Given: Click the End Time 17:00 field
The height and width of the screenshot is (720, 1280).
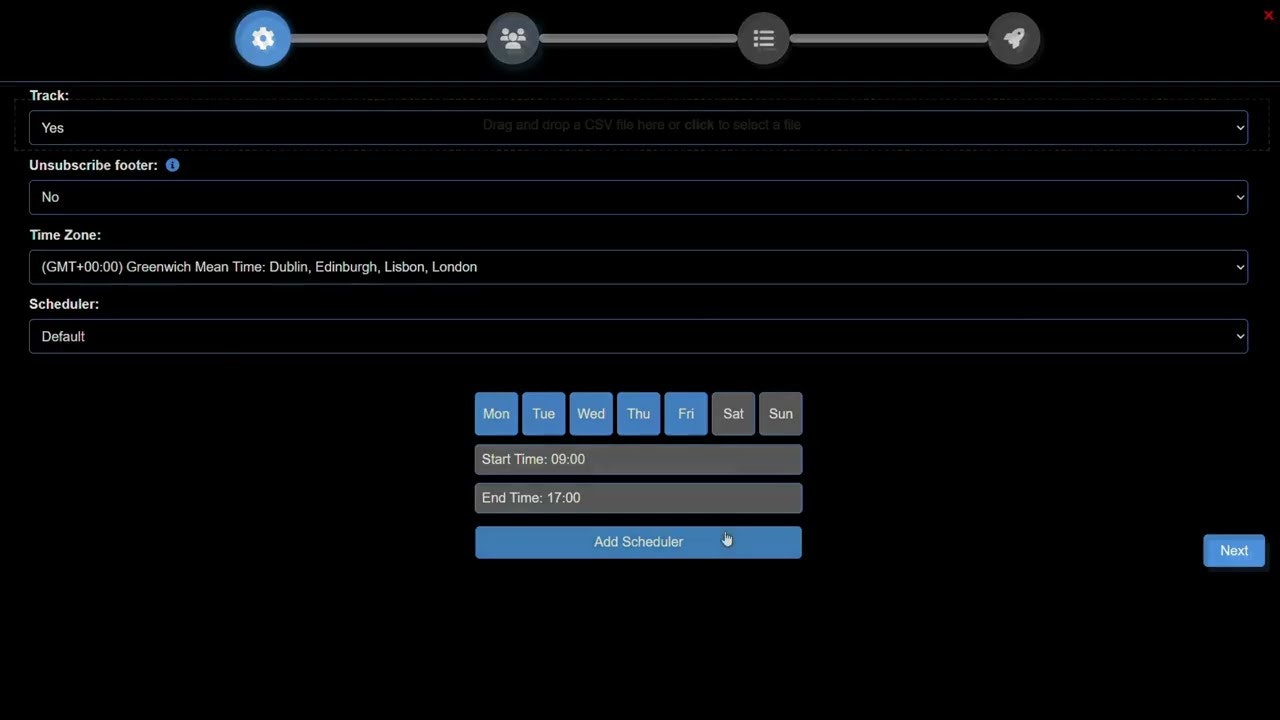Looking at the screenshot, I should click(638, 497).
